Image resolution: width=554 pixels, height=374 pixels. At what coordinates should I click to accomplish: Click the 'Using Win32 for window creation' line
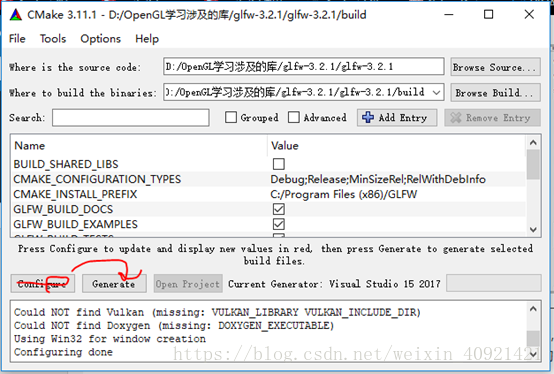(x=110, y=339)
